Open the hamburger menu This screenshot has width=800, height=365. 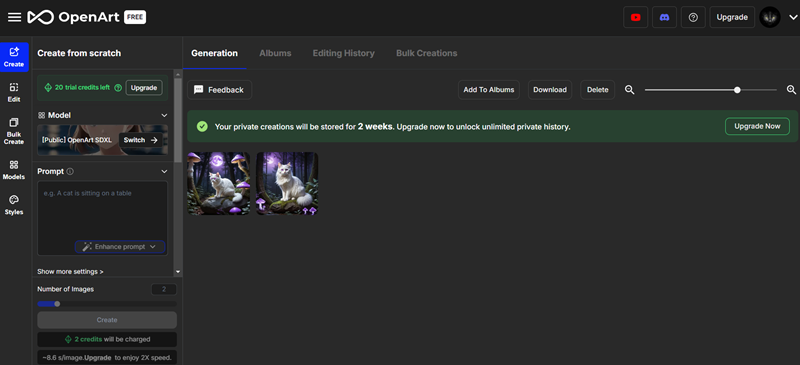[x=14, y=17]
